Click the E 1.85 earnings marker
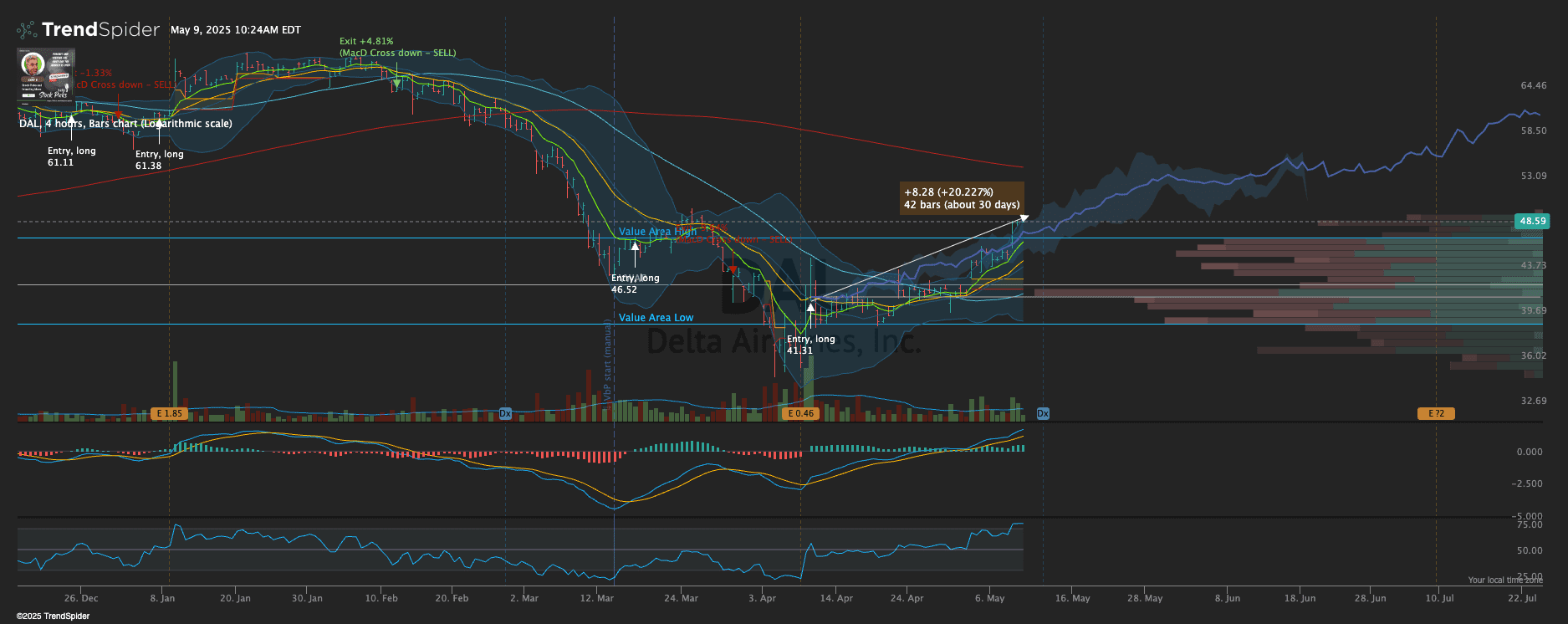Screen dimensions: 1568x624 [x=168, y=413]
